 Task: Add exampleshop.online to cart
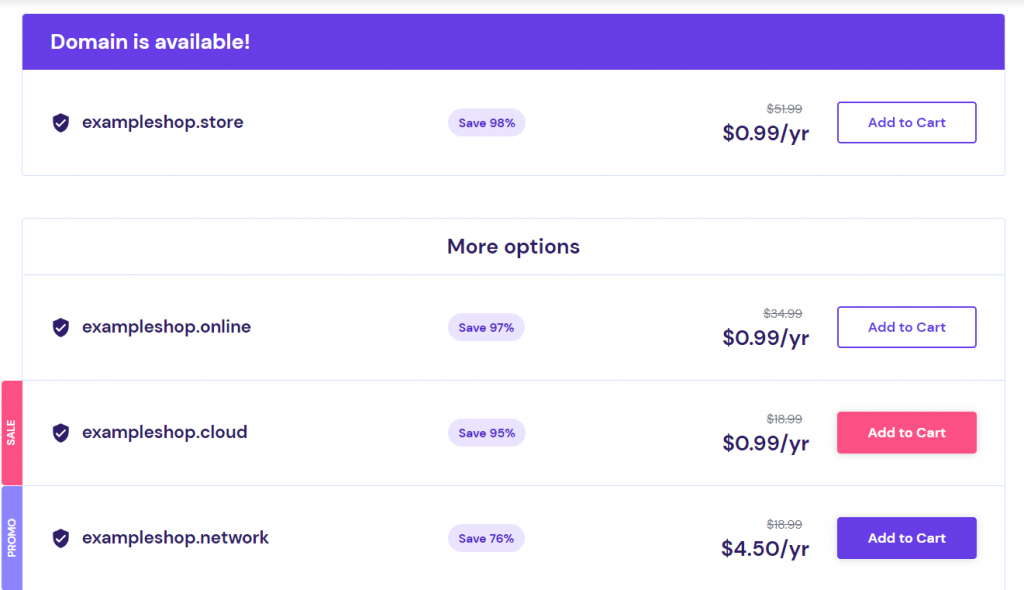[906, 327]
